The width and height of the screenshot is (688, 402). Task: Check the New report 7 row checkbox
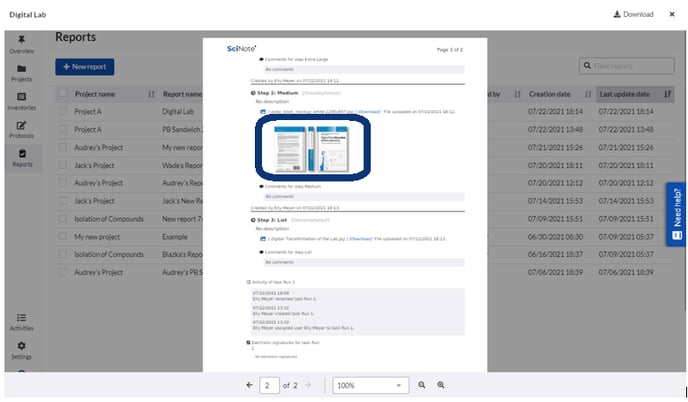click(63, 219)
